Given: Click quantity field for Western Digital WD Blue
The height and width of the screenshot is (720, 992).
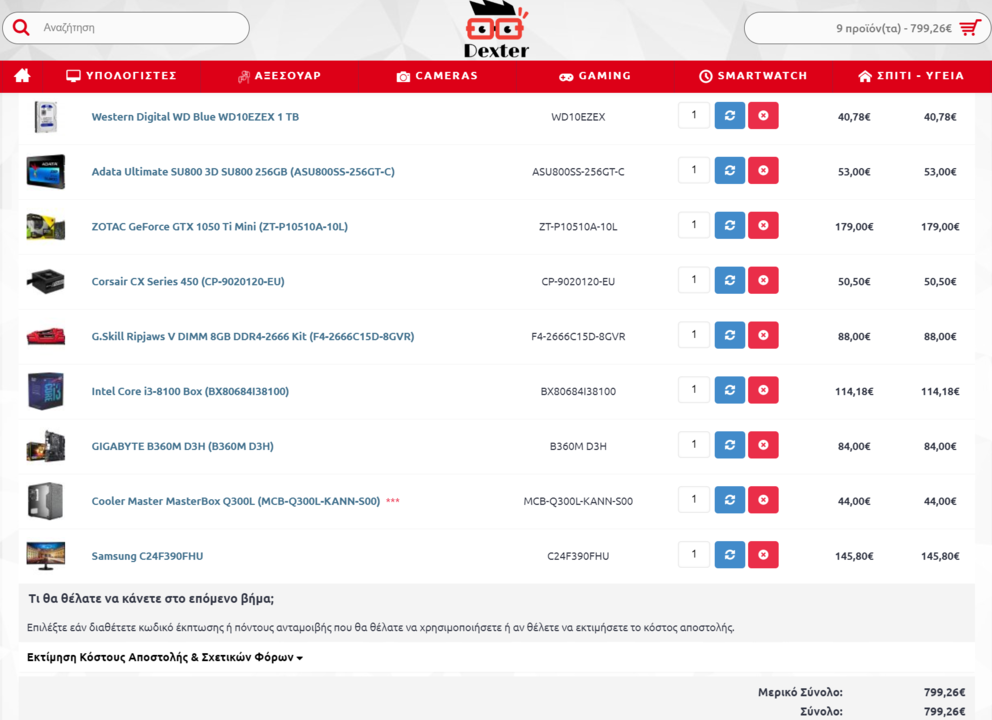Looking at the screenshot, I should pyautogui.click(x=694, y=115).
